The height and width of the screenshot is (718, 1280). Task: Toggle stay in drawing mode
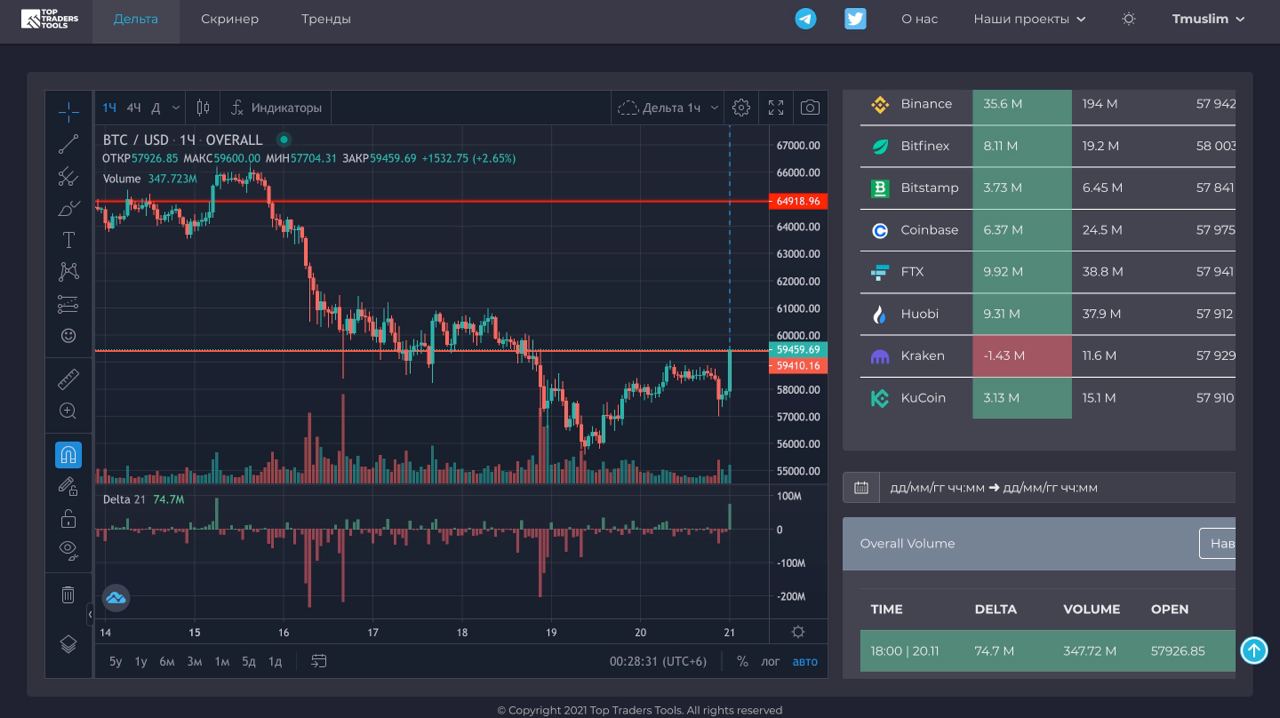tap(68, 487)
